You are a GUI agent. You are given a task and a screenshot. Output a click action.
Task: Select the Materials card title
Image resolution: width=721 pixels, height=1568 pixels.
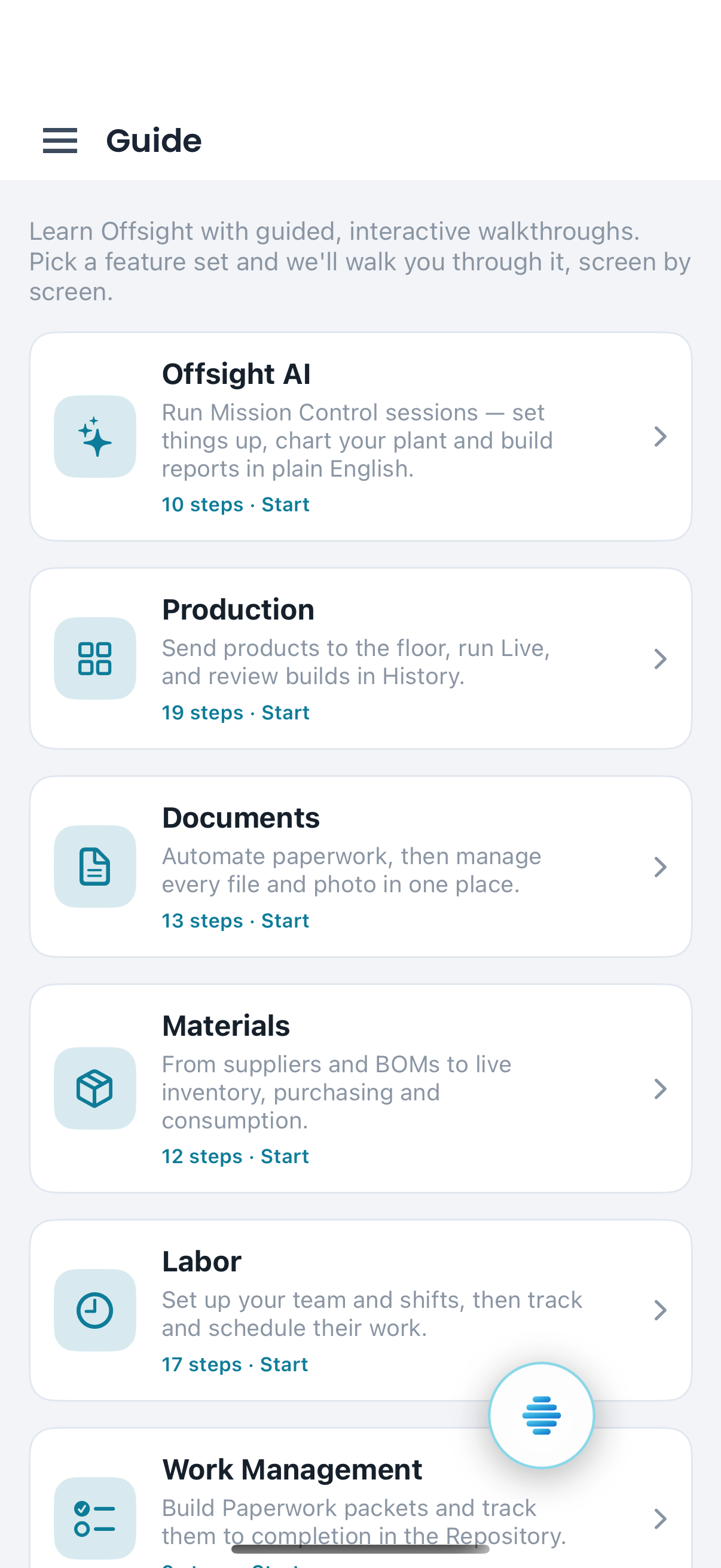226,1026
